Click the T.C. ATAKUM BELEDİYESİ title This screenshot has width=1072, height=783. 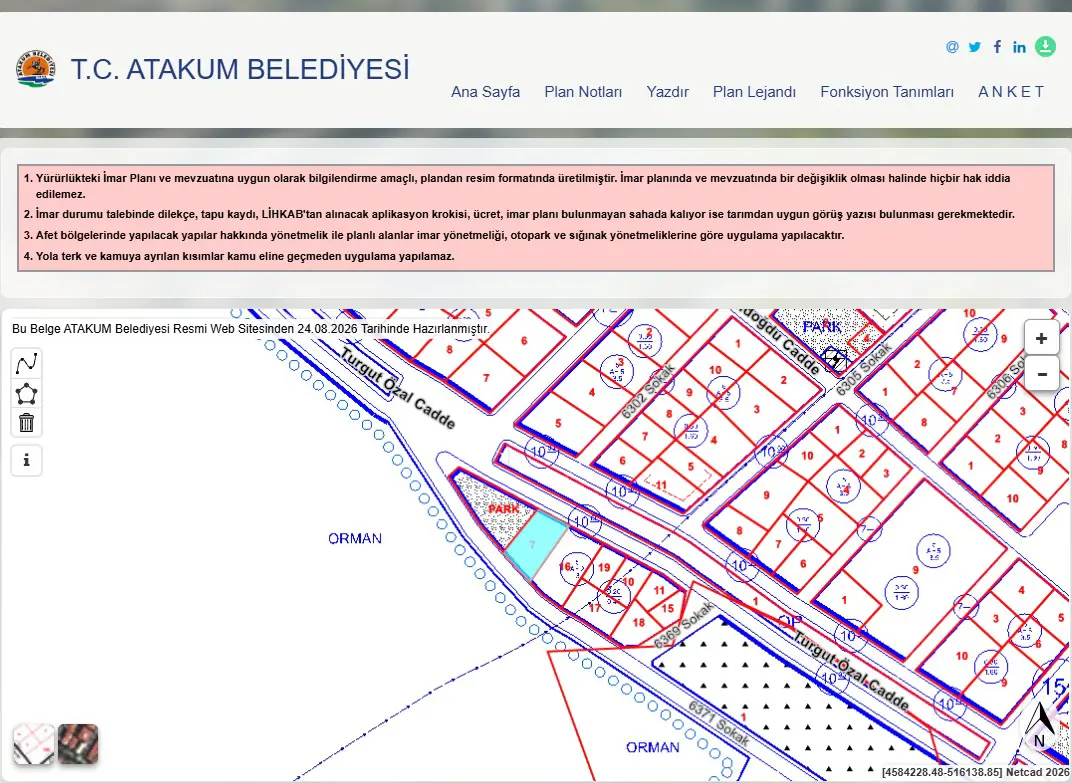click(x=240, y=69)
